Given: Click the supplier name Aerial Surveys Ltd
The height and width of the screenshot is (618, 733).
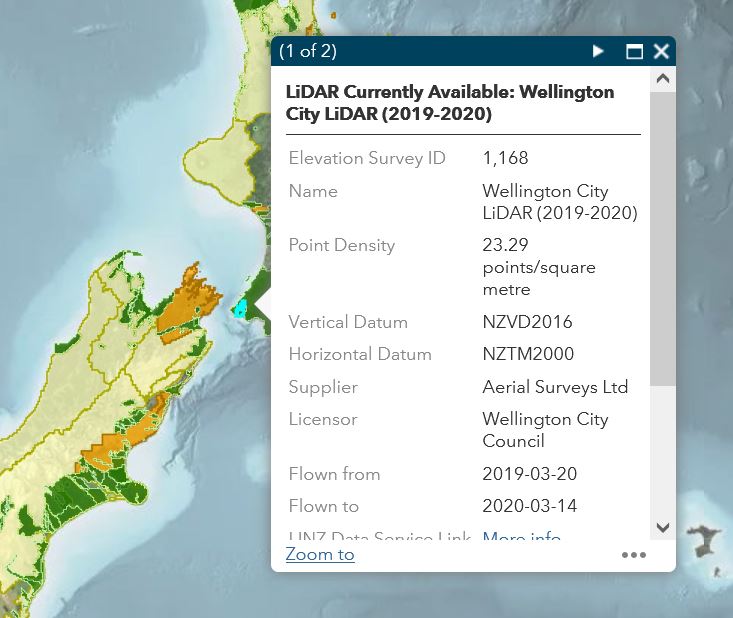Looking at the screenshot, I should (555, 387).
